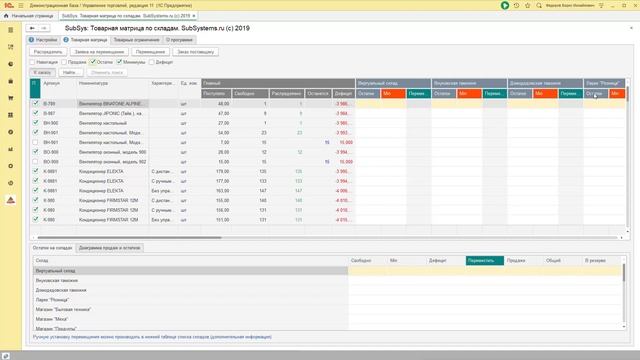Close the form with the x at top right
The image size is (640, 360).
point(631,28)
